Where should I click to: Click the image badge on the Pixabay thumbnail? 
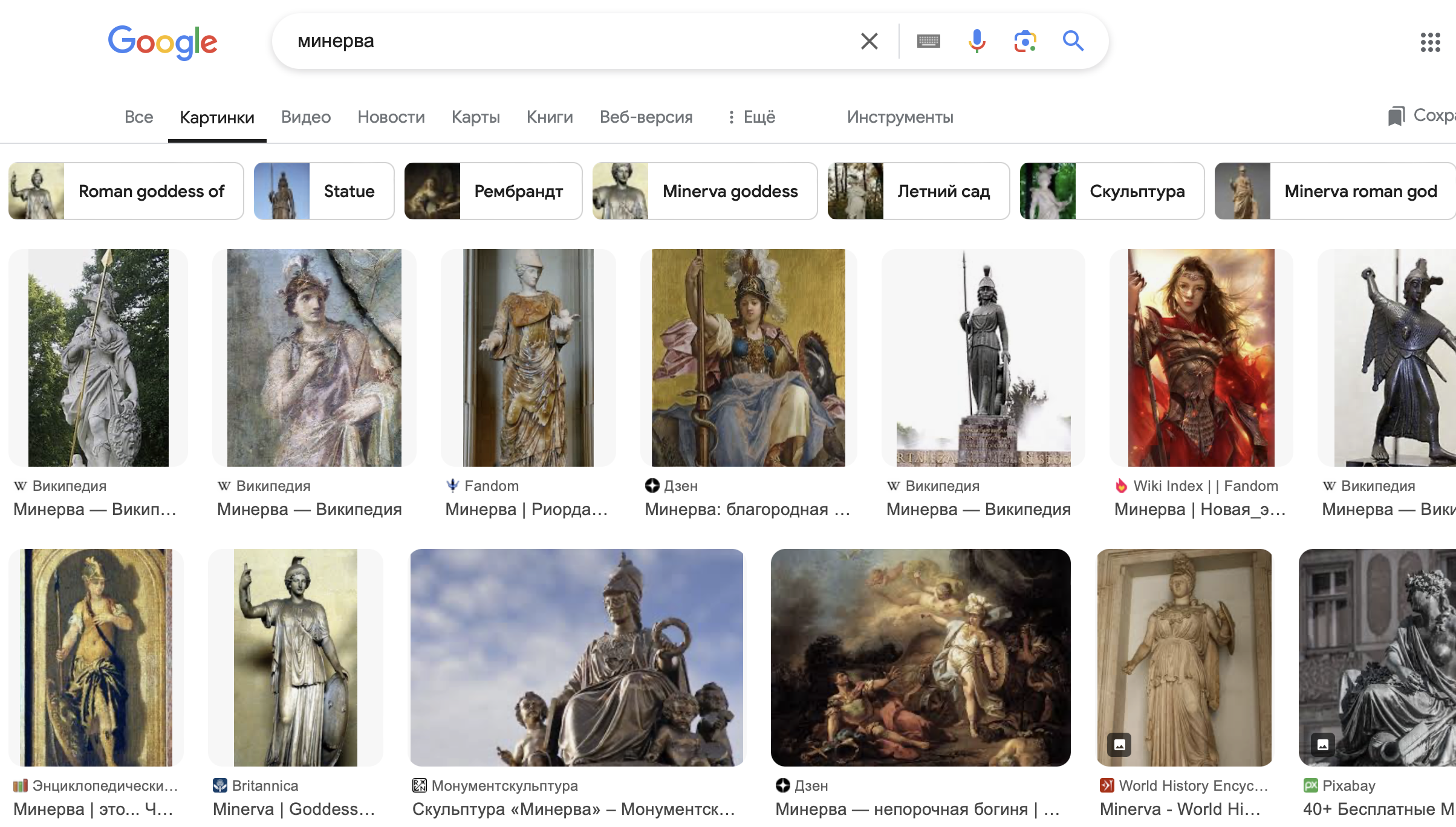click(x=1322, y=745)
